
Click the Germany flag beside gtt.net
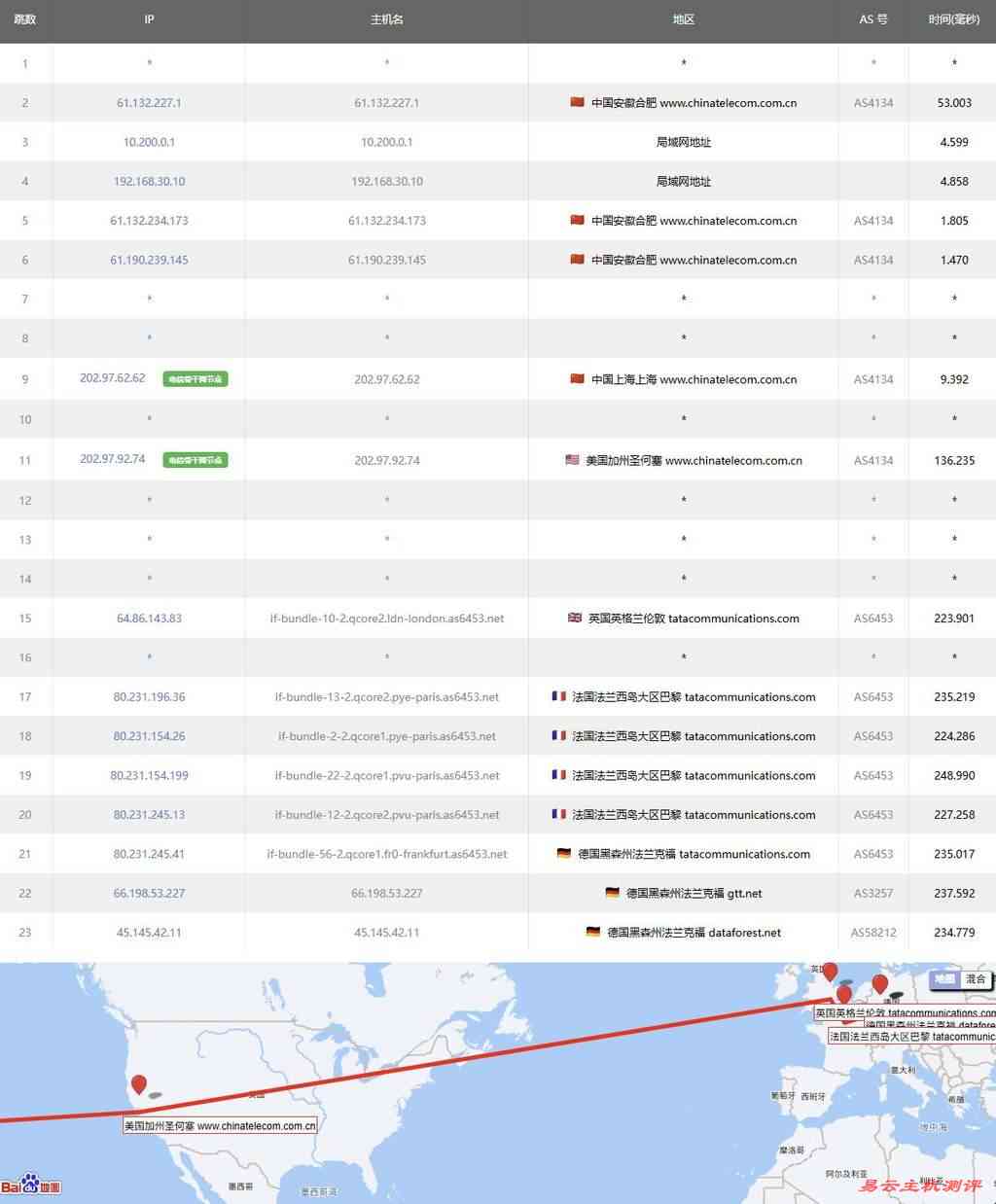(612, 893)
